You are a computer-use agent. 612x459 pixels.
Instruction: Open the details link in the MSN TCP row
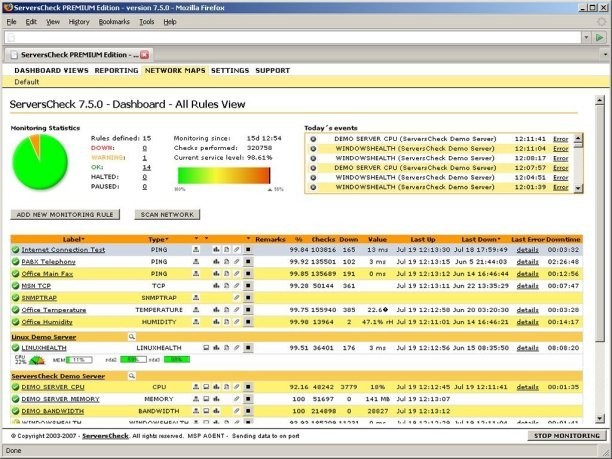[527, 286]
